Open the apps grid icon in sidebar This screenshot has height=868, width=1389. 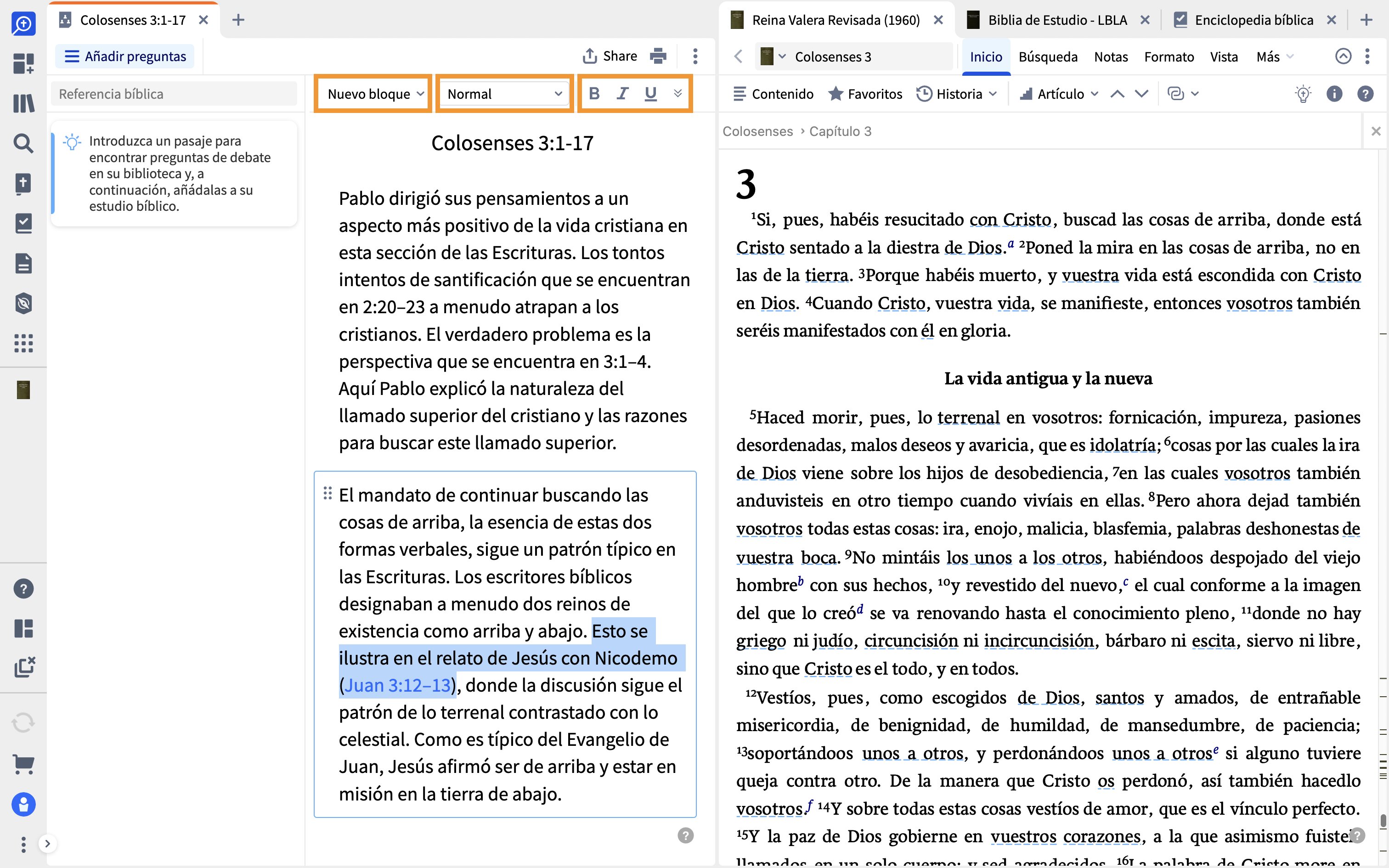(x=23, y=344)
